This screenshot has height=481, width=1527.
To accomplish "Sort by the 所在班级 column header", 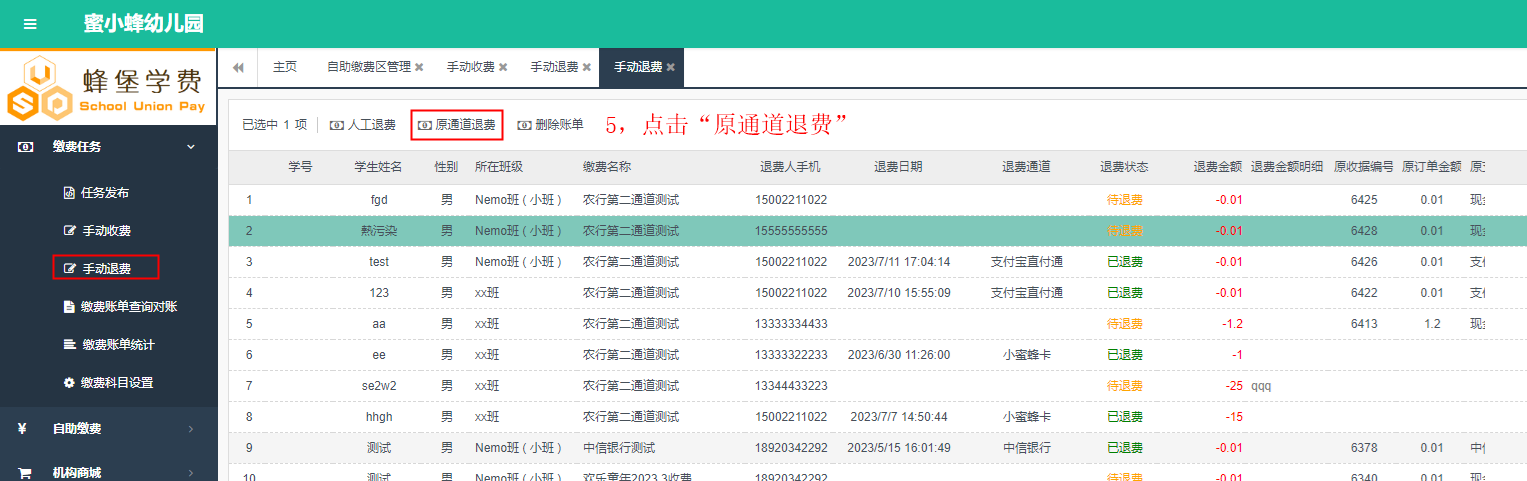I will point(499,167).
